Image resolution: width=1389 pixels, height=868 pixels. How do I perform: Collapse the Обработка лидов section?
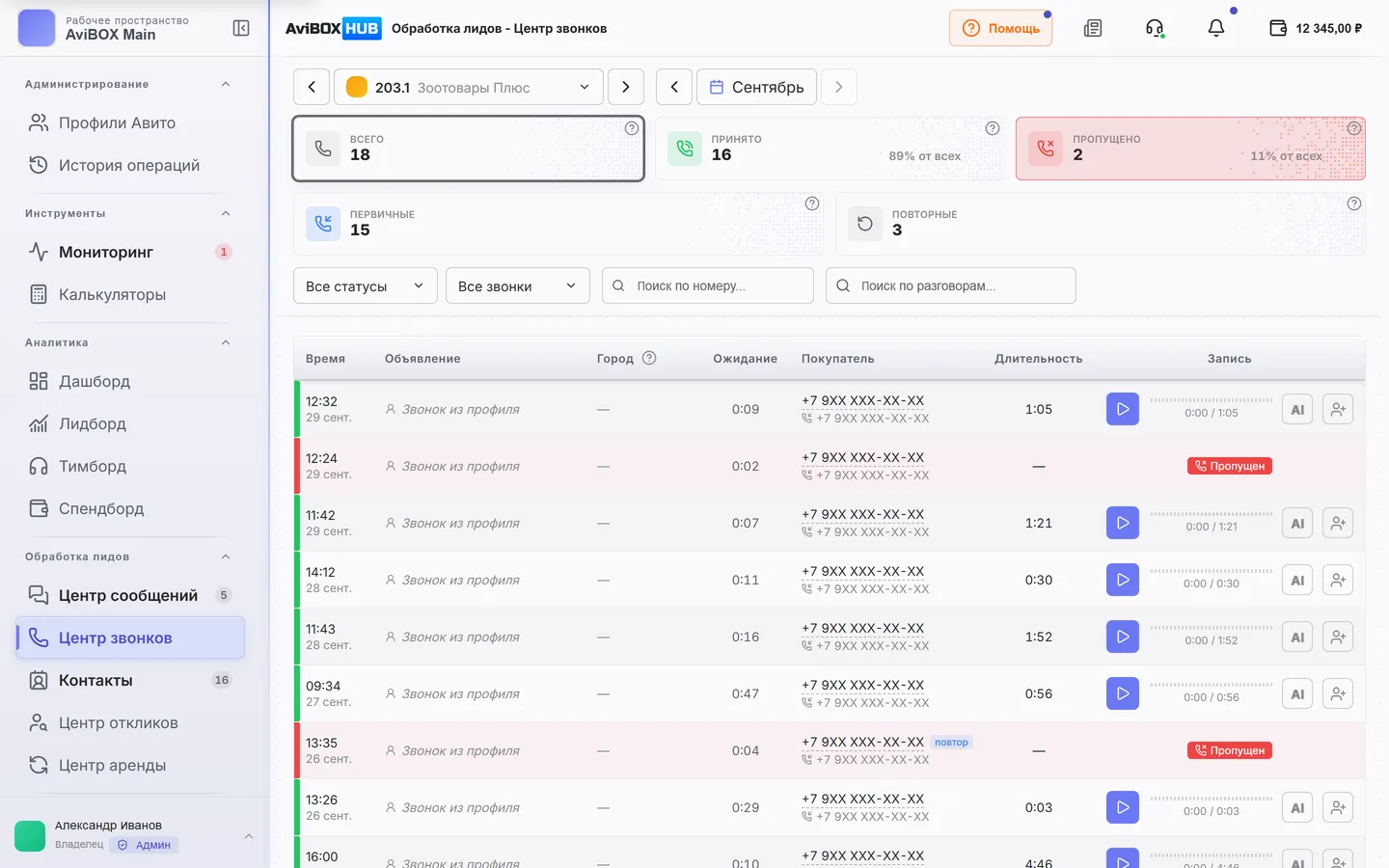point(226,556)
